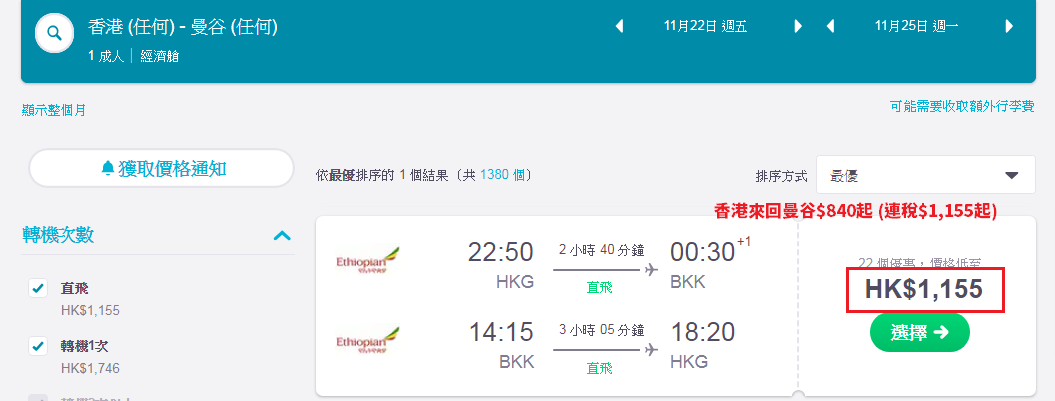Open the 排序方式 sort dropdown

pos(926,175)
